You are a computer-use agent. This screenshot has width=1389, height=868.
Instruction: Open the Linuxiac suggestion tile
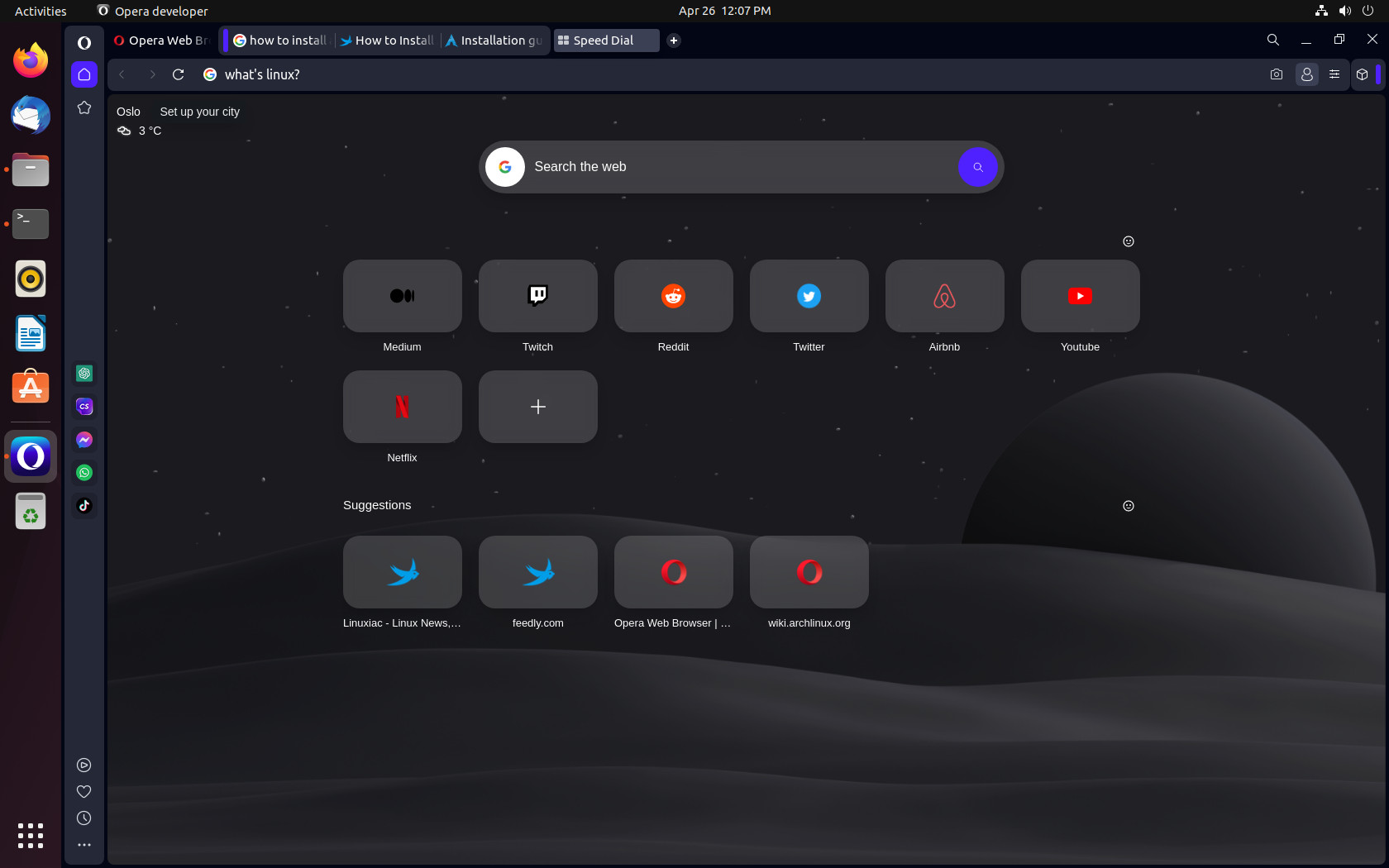click(x=403, y=572)
